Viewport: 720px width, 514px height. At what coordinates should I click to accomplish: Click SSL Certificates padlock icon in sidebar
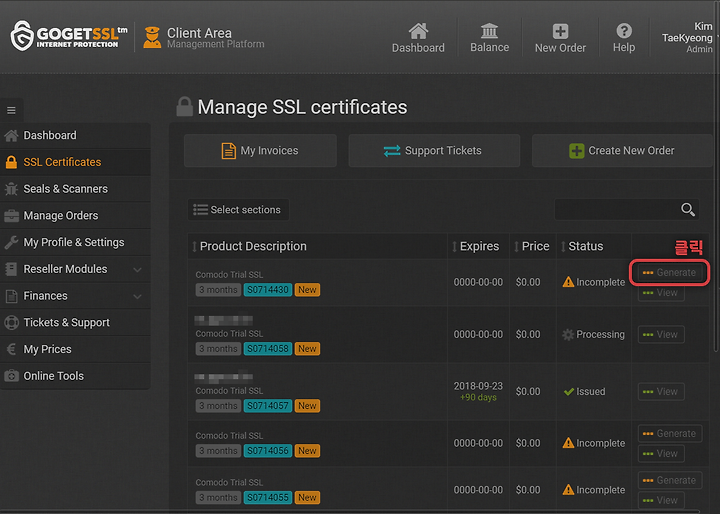[x=11, y=162]
